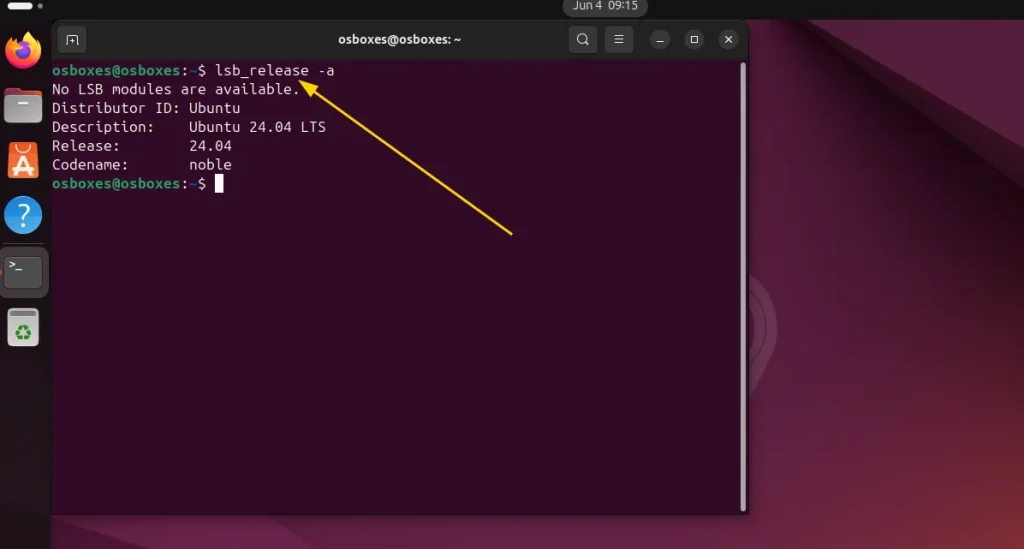
Task: Click the terminal search button
Action: coord(583,40)
